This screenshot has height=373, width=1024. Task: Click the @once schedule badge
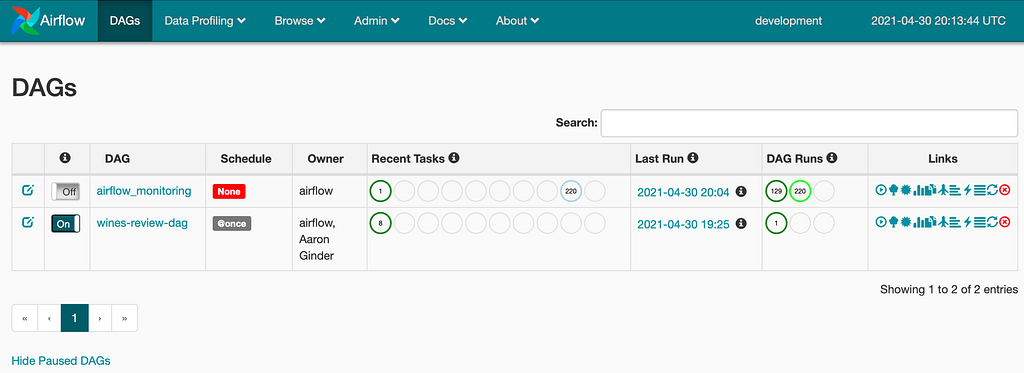point(232,223)
